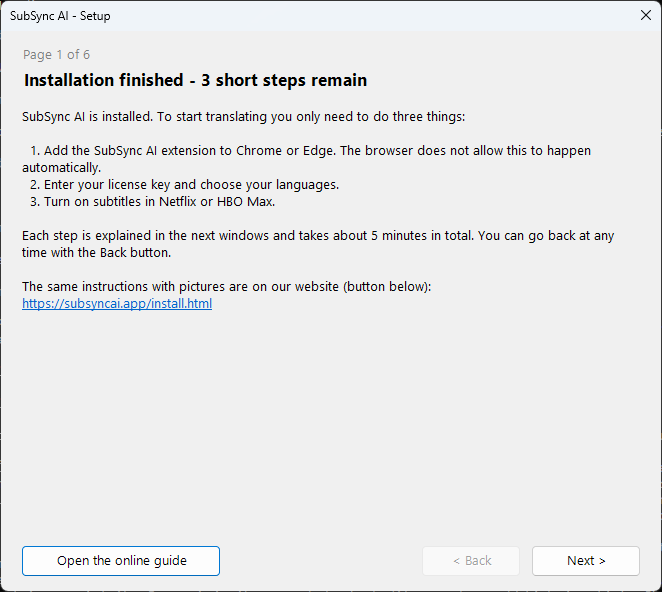Viewport: 662px width, 592px height.
Task: Open the online guide button
Action: pyautogui.click(x=121, y=561)
